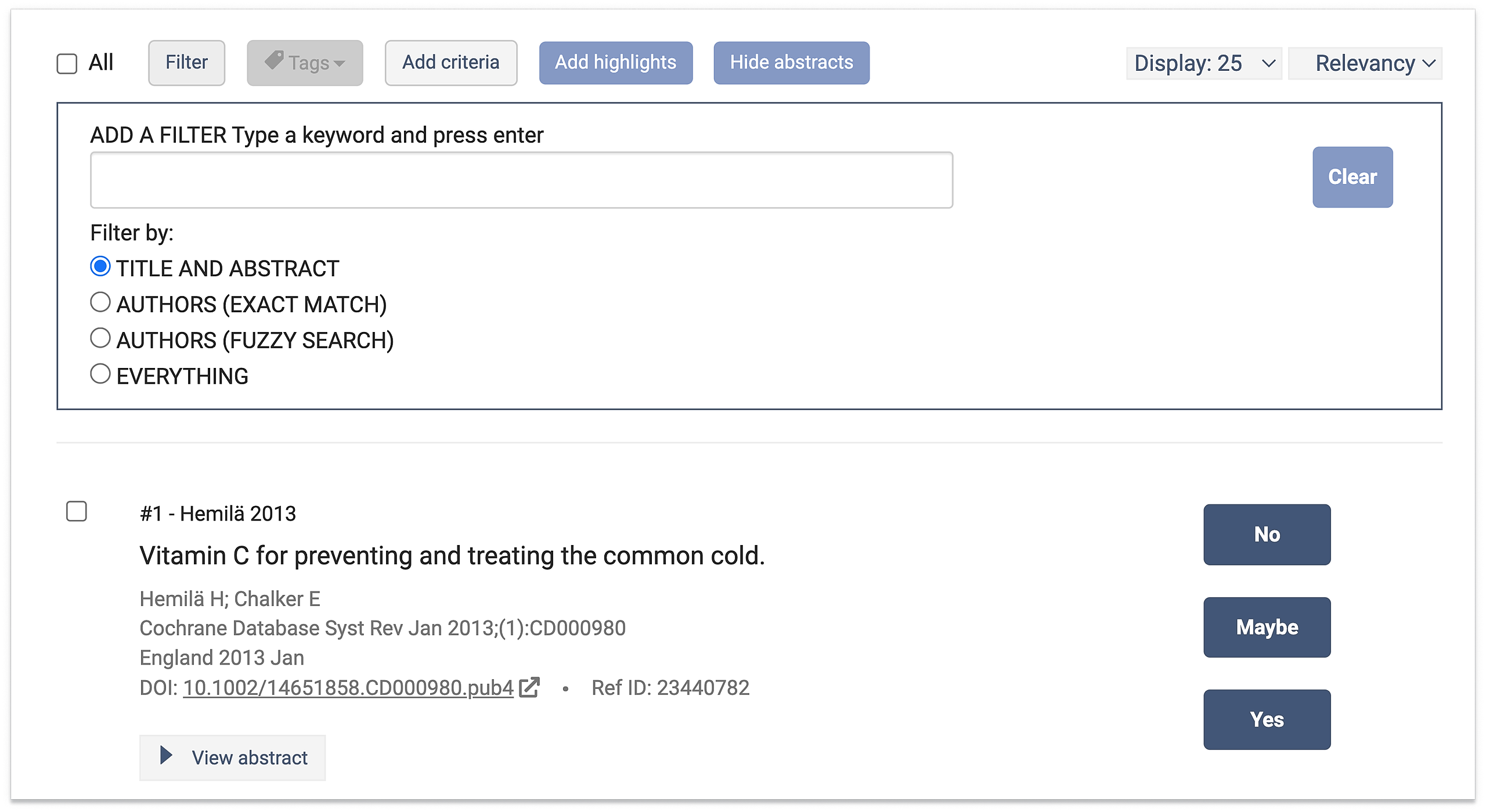This screenshot has height=812, width=1486.
Task: Select Authors (Fuzzy Search) filter option
Action: click(100, 338)
